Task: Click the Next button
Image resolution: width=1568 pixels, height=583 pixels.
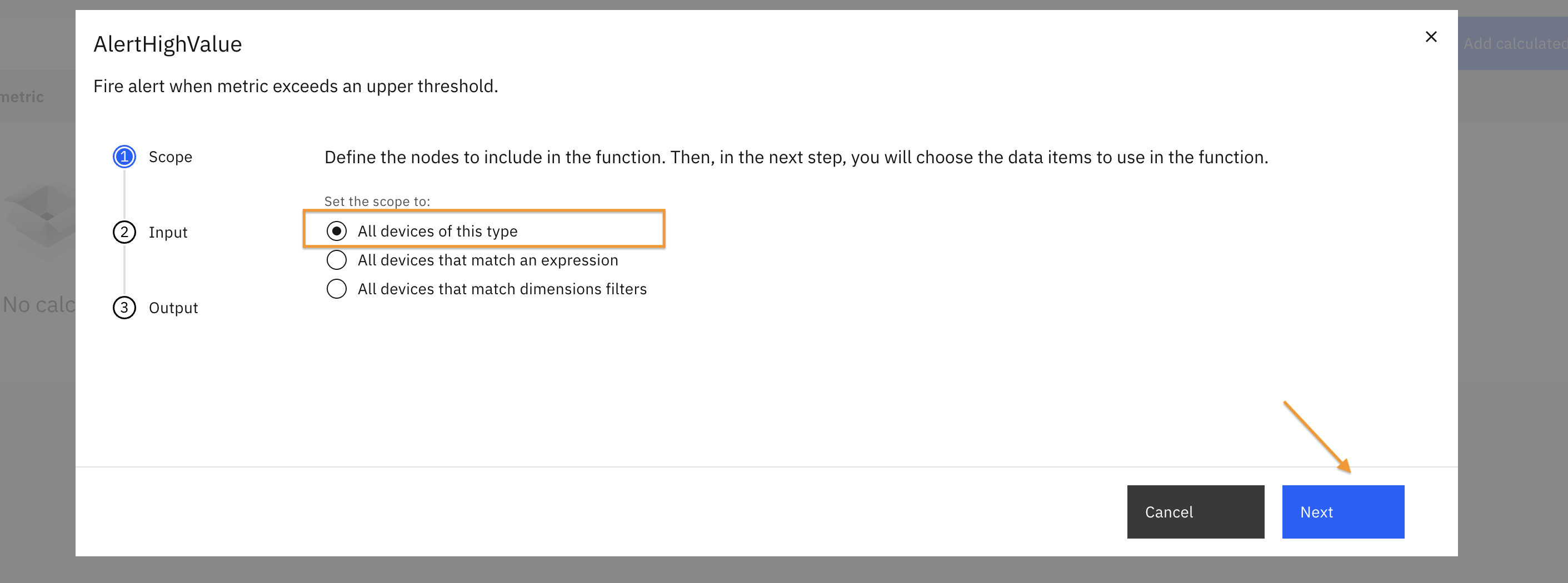Action: 1343,512
